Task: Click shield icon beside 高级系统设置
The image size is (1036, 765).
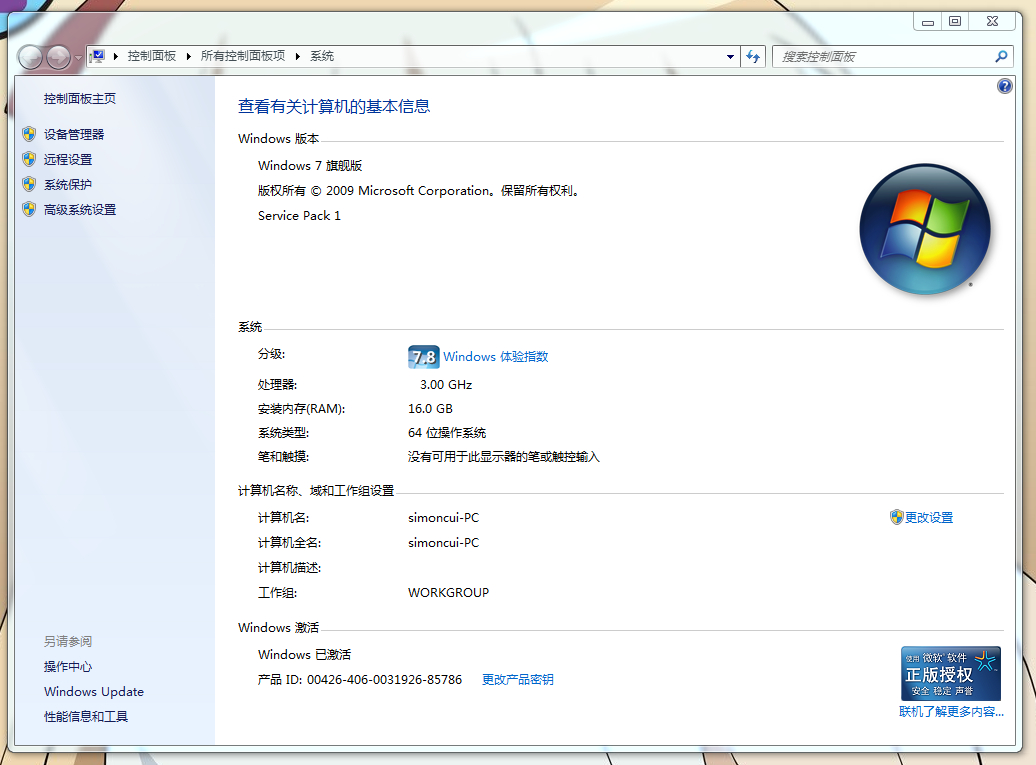Action: tap(29, 209)
